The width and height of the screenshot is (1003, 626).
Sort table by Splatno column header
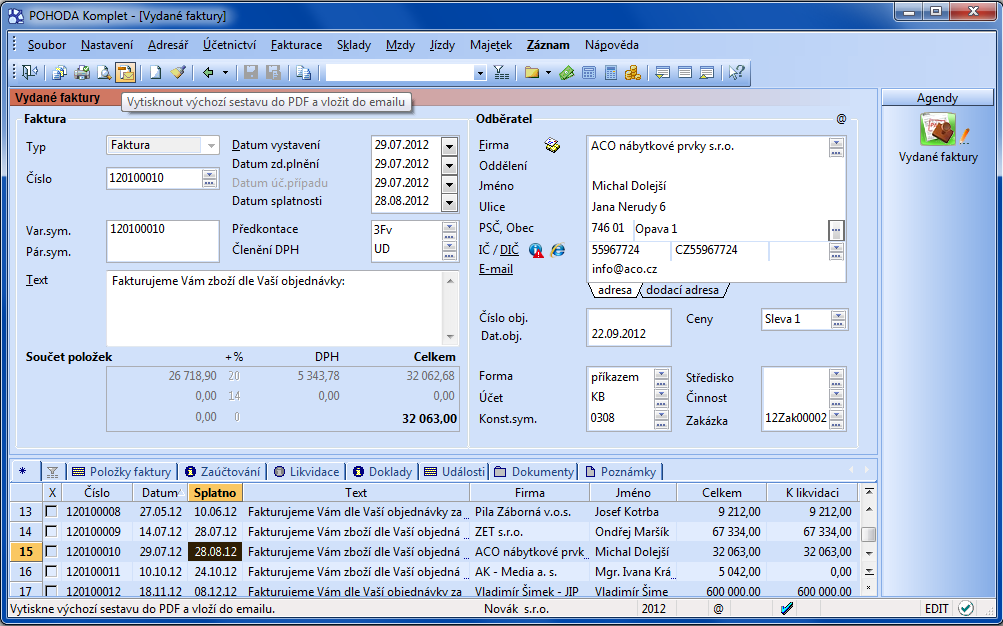click(216, 492)
